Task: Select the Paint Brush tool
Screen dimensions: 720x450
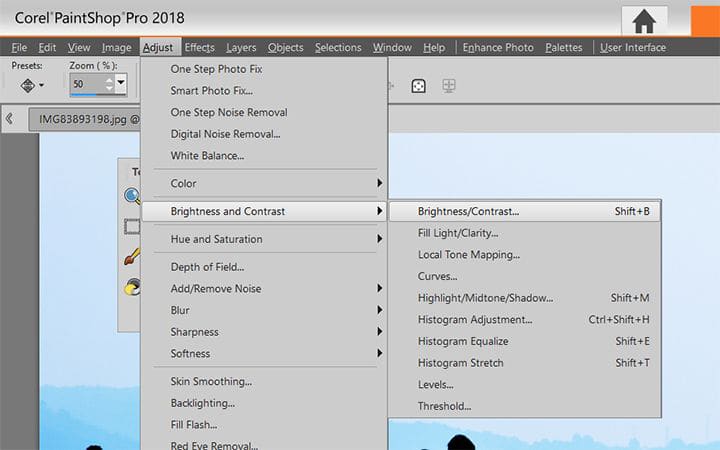Action: click(x=131, y=258)
